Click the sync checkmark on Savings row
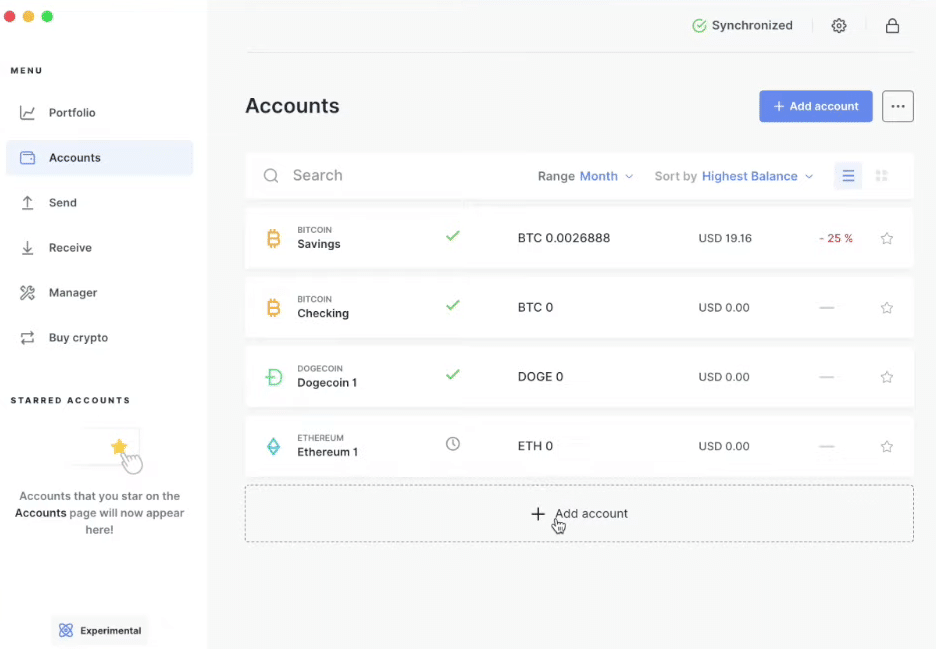The width and height of the screenshot is (936, 649). (452, 236)
